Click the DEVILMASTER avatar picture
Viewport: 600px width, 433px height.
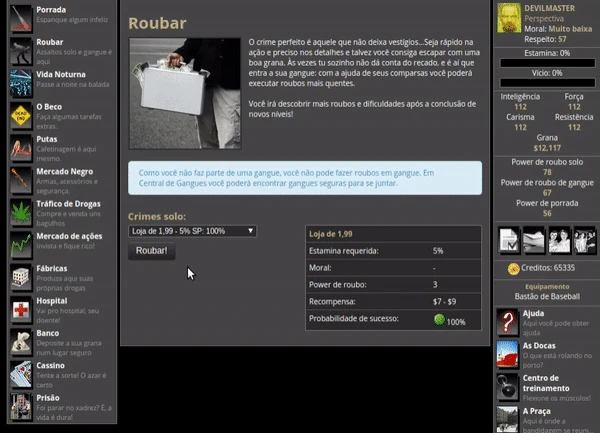tap(509, 18)
